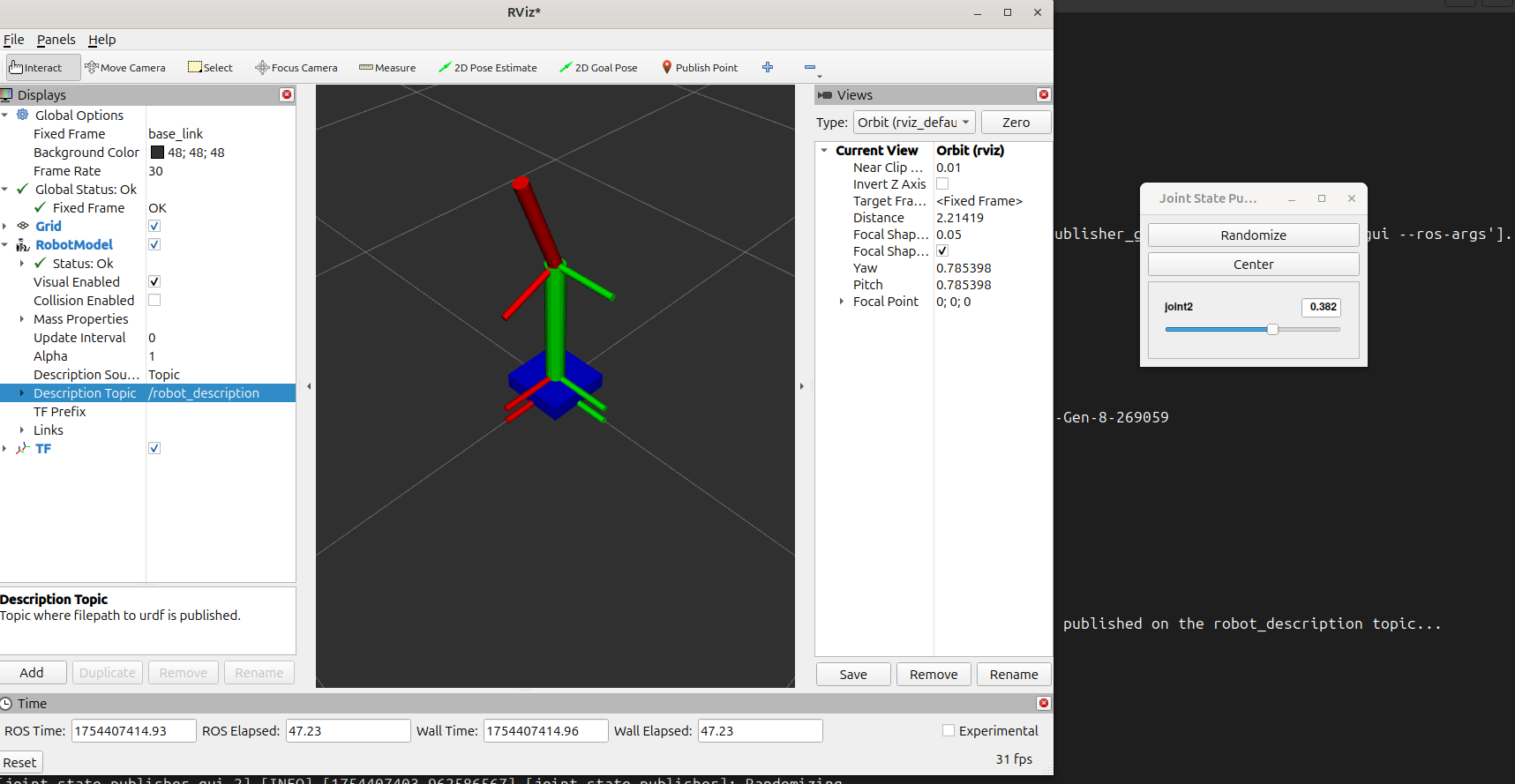The image size is (1515, 784).
Task: Select the Interact tool
Action: click(x=36, y=68)
